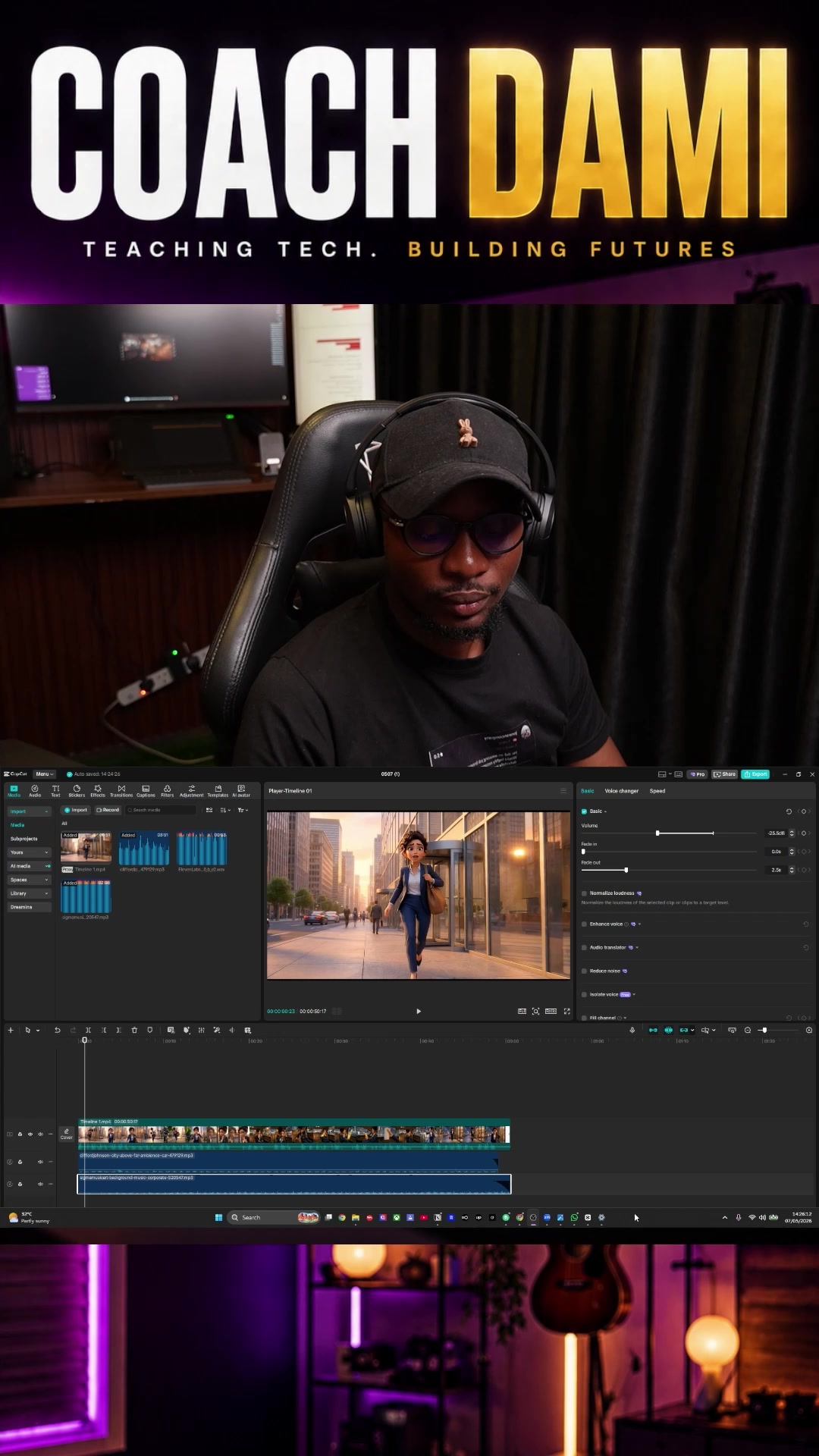Open the Filters panel
819x1456 pixels.
pos(168,791)
